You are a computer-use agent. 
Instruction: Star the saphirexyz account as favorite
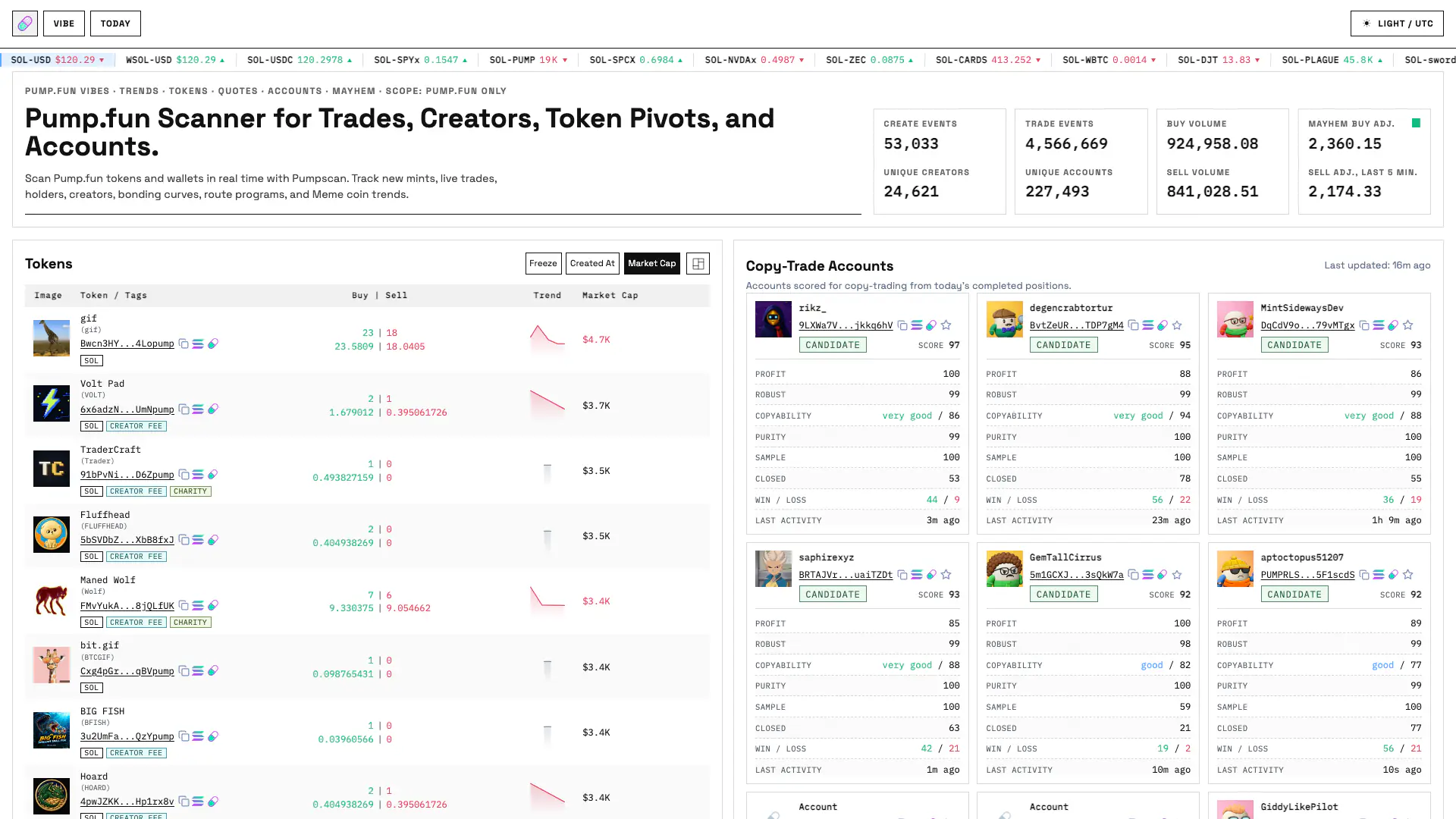[x=946, y=575]
